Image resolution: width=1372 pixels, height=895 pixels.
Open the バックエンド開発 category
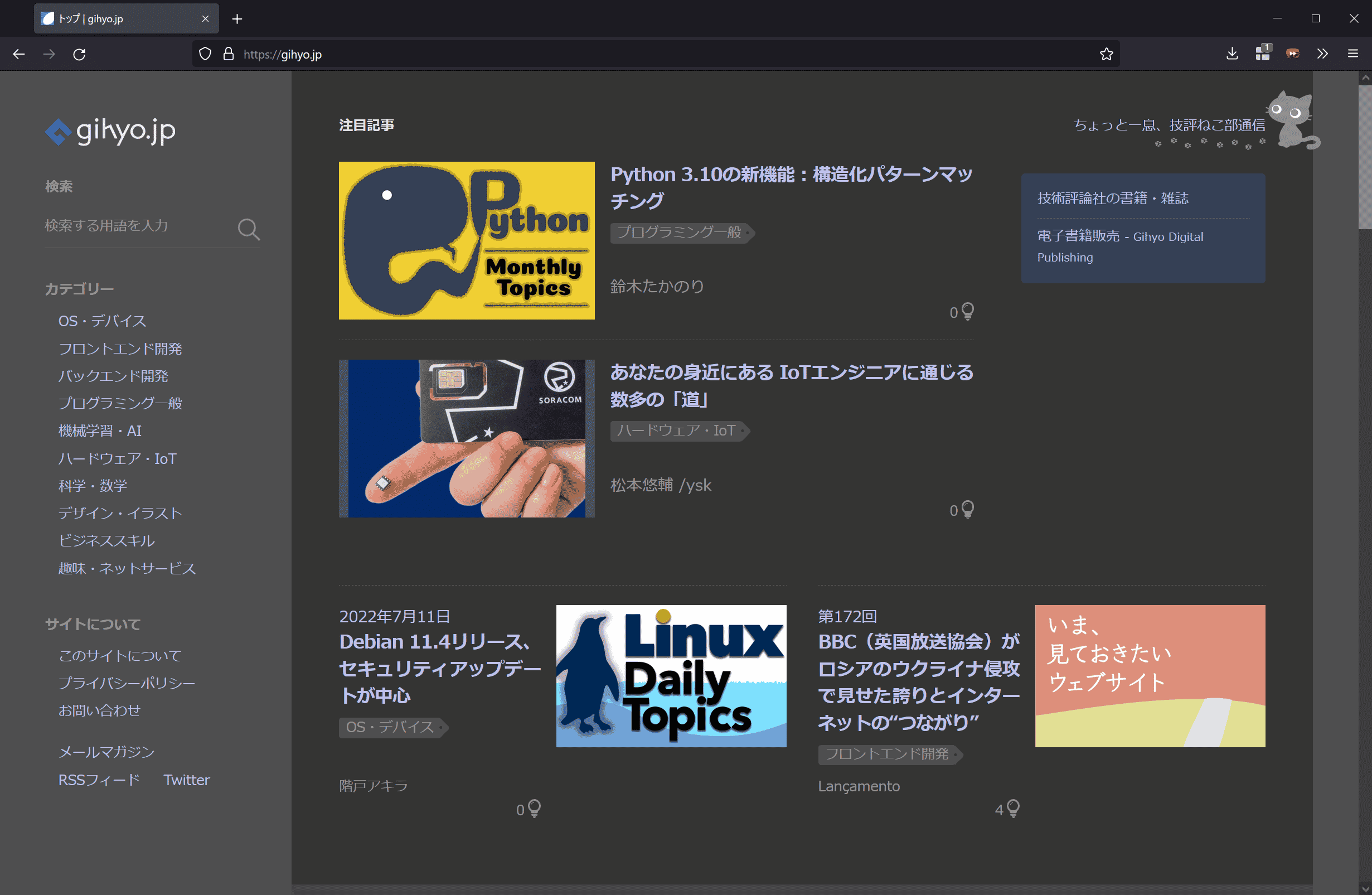coord(113,376)
